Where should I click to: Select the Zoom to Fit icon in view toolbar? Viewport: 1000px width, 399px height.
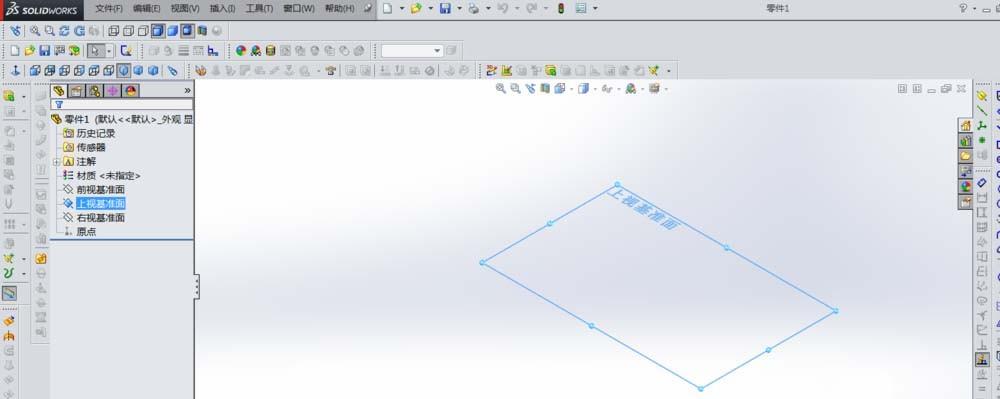click(34, 31)
